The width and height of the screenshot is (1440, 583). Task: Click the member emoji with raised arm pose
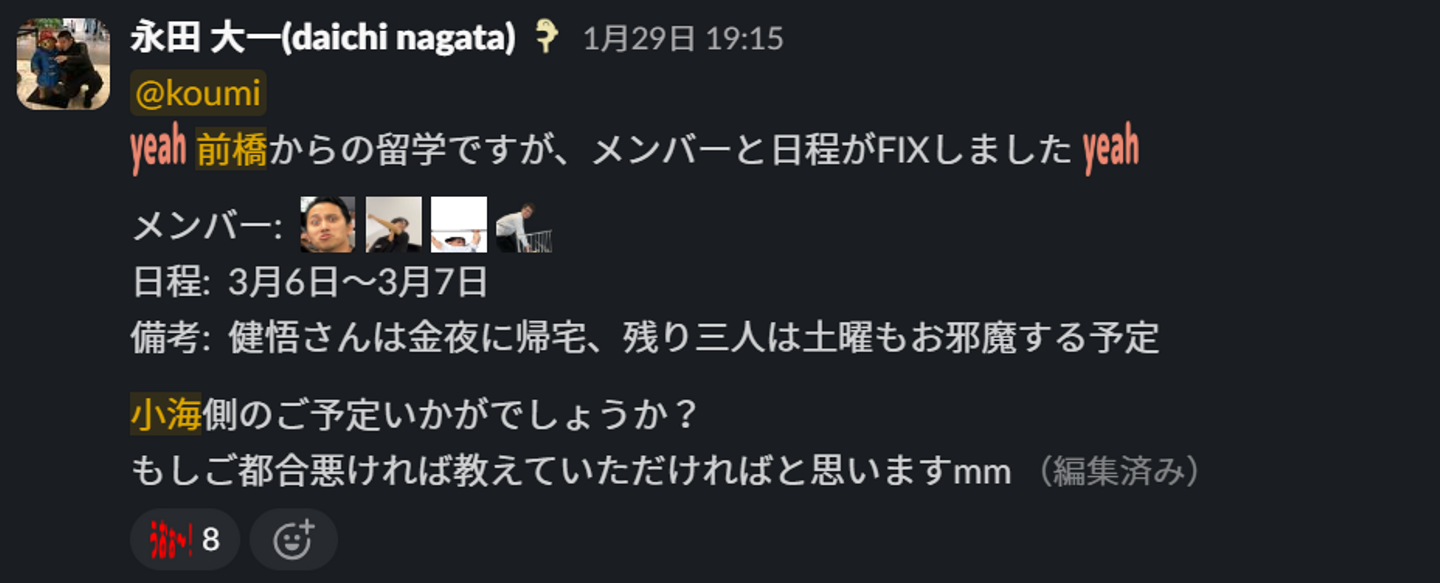393,224
